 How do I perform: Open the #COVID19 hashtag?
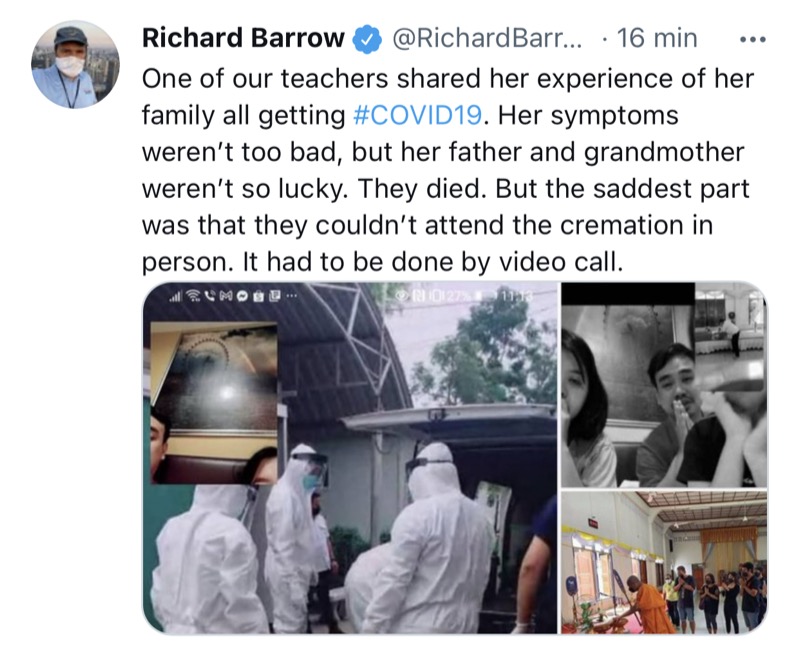pos(417,115)
